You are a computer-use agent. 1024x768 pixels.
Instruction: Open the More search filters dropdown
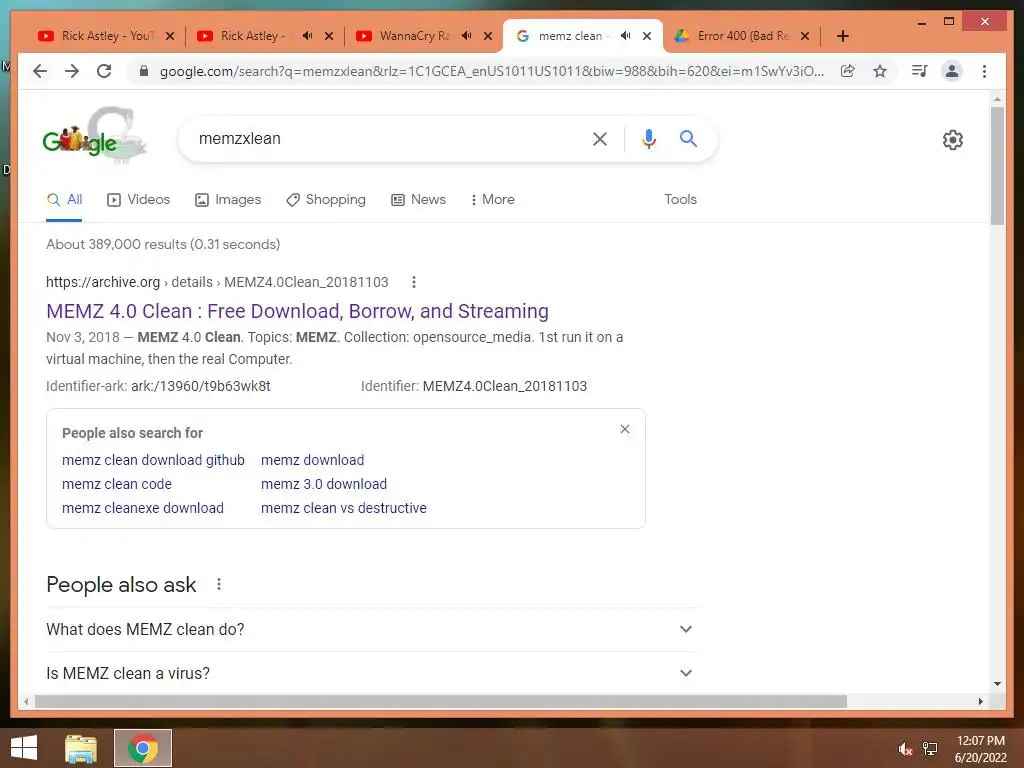(x=492, y=199)
